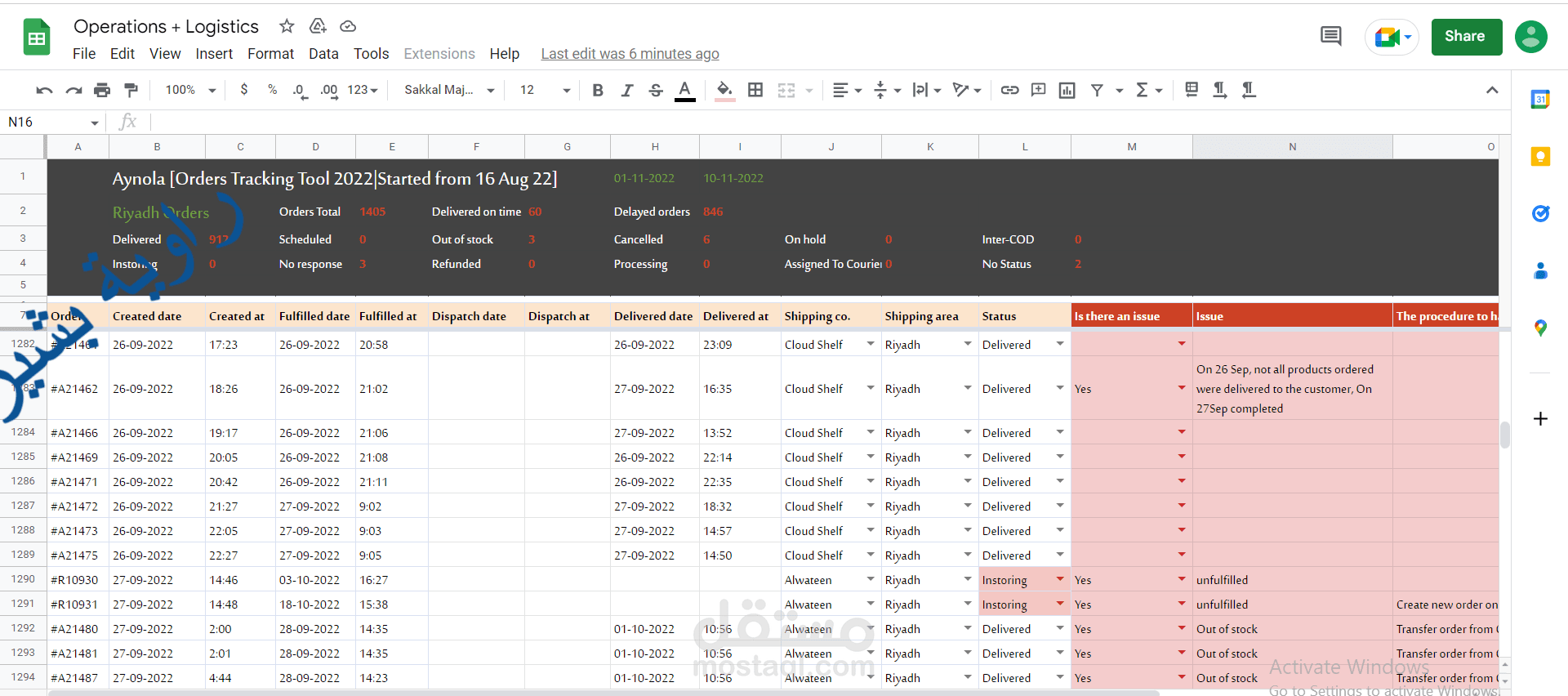Open the Format menu

[270, 54]
